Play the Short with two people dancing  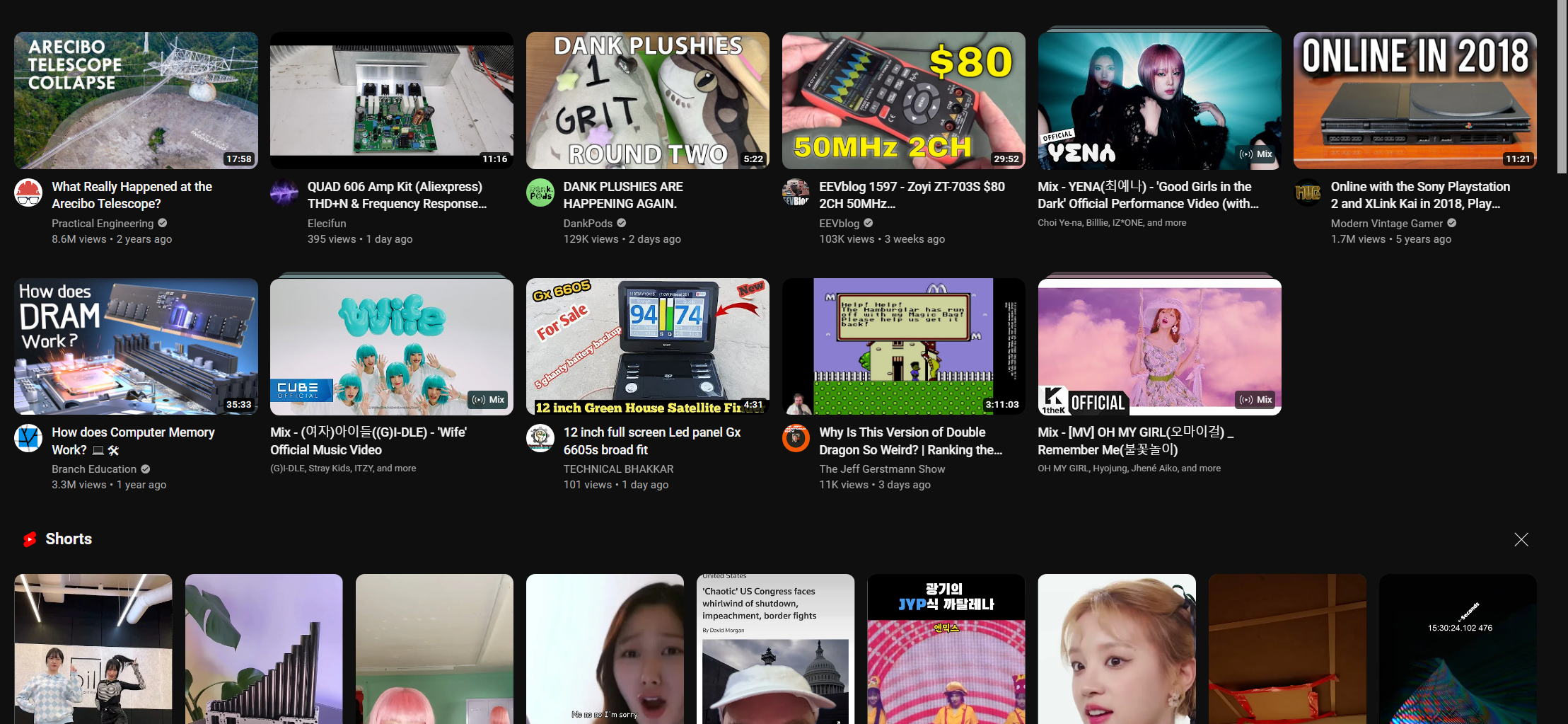point(93,649)
